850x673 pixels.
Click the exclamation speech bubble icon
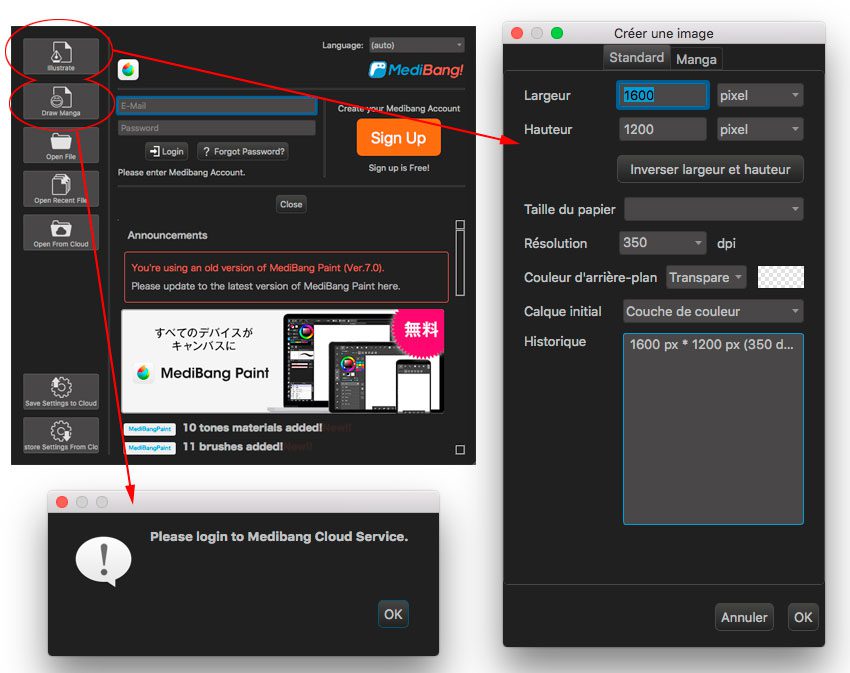pos(104,561)
